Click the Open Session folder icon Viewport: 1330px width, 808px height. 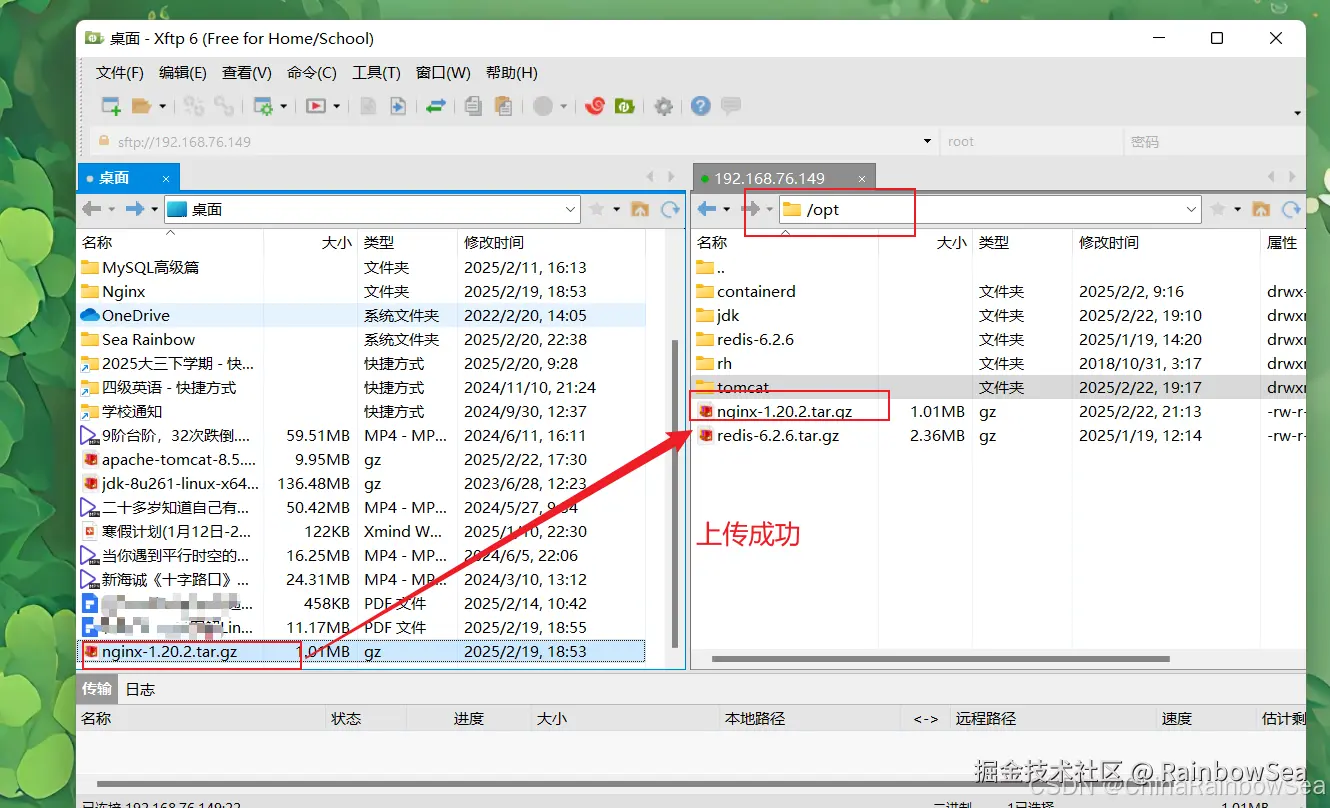[x=141, y=106]
